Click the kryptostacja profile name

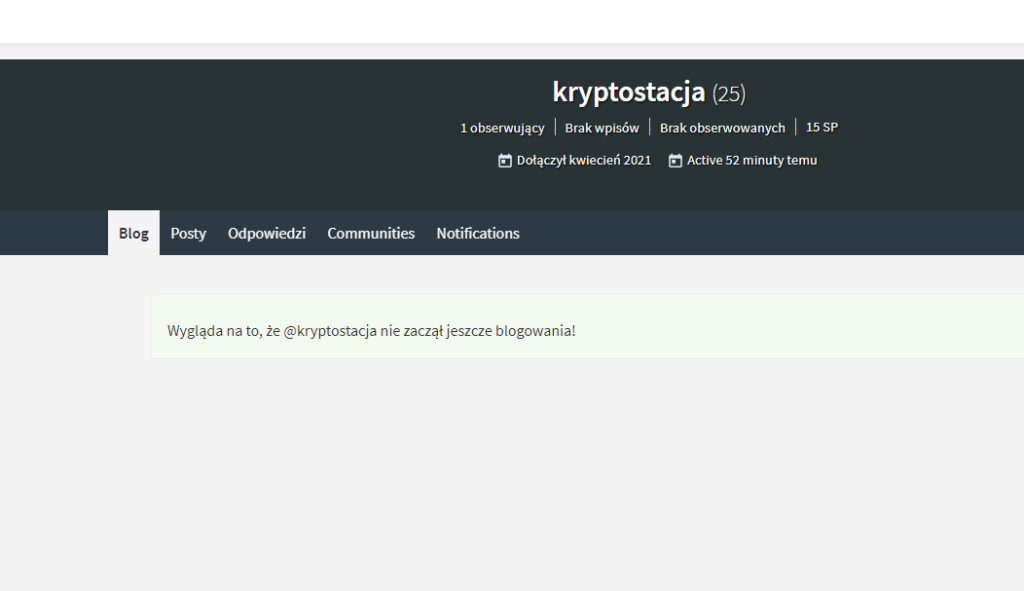(629, 92)
